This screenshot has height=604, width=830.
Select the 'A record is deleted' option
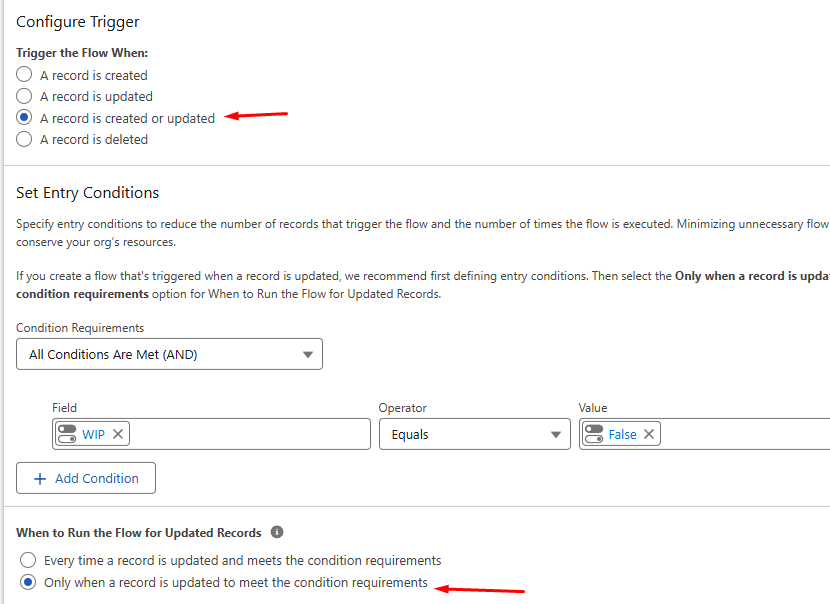click(x=24, y=140)
